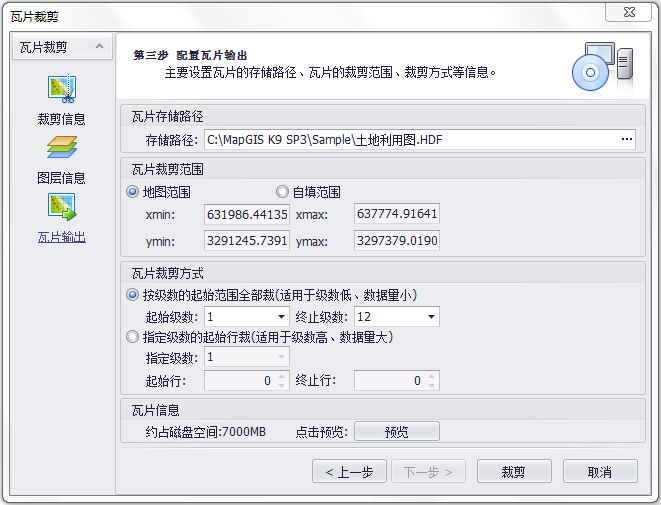Click the 图层信息 stacked layers icon
The image size is (661, 505).
(x=62, y=147)
